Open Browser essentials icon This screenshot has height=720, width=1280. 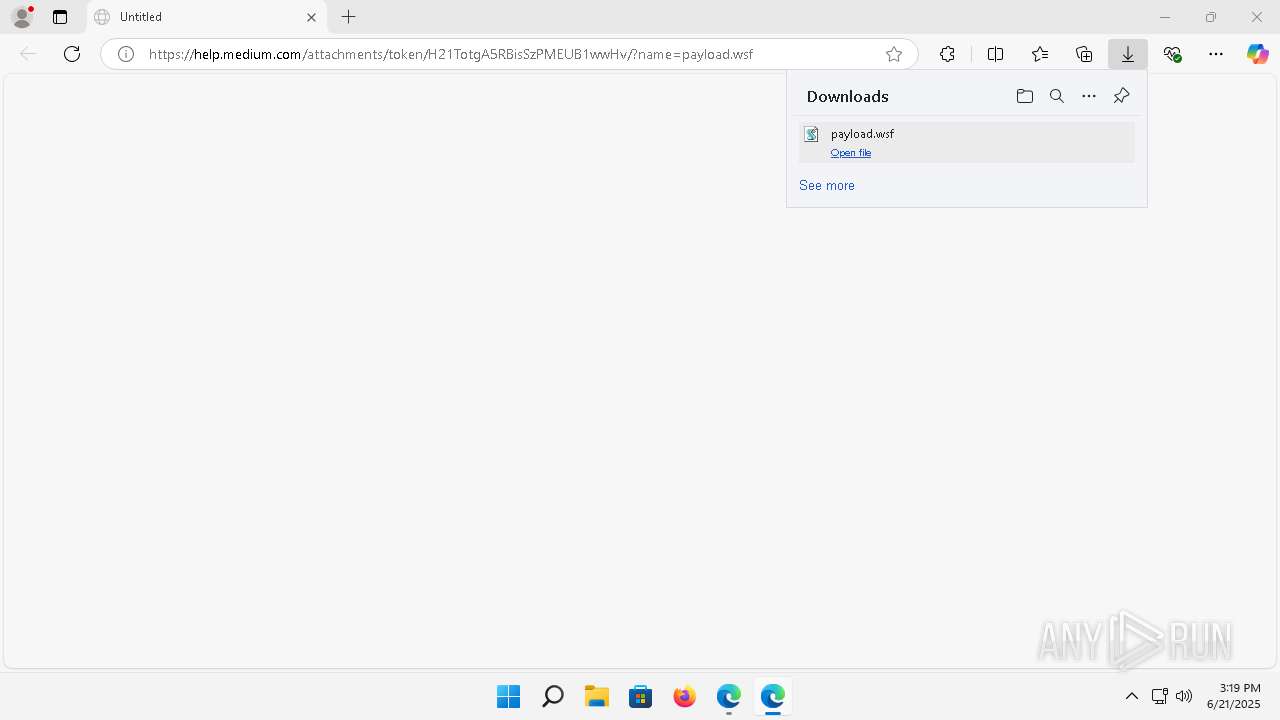click(1172, 54)
